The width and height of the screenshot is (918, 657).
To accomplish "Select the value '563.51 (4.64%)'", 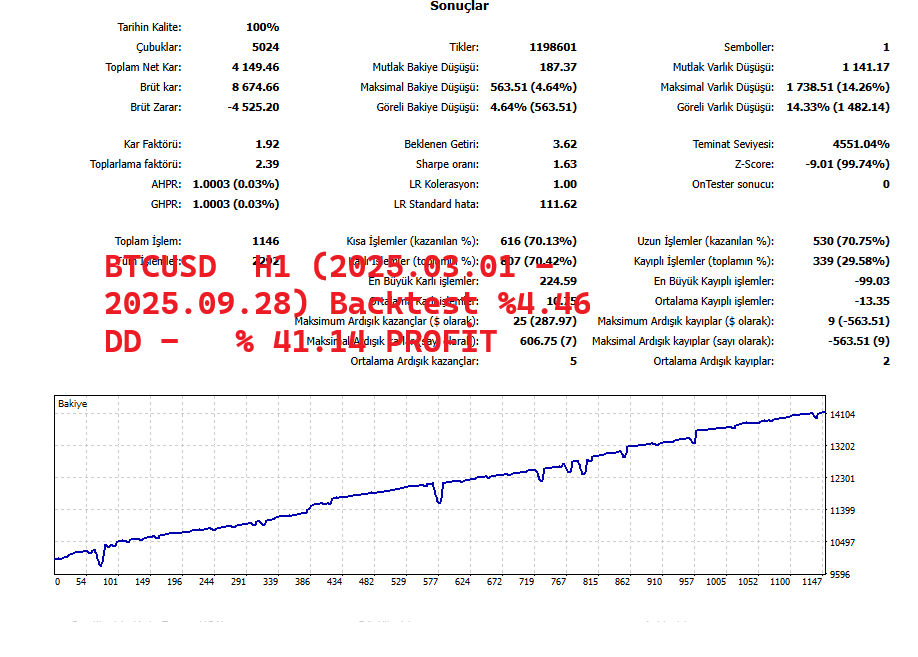I will 533,87.
